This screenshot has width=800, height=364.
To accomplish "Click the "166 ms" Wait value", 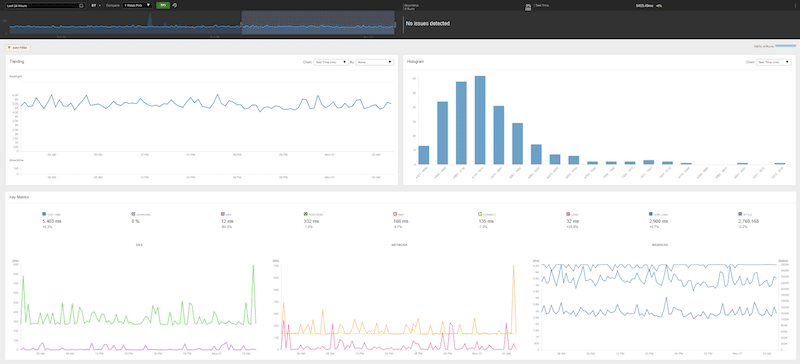I will pos(401,222).
